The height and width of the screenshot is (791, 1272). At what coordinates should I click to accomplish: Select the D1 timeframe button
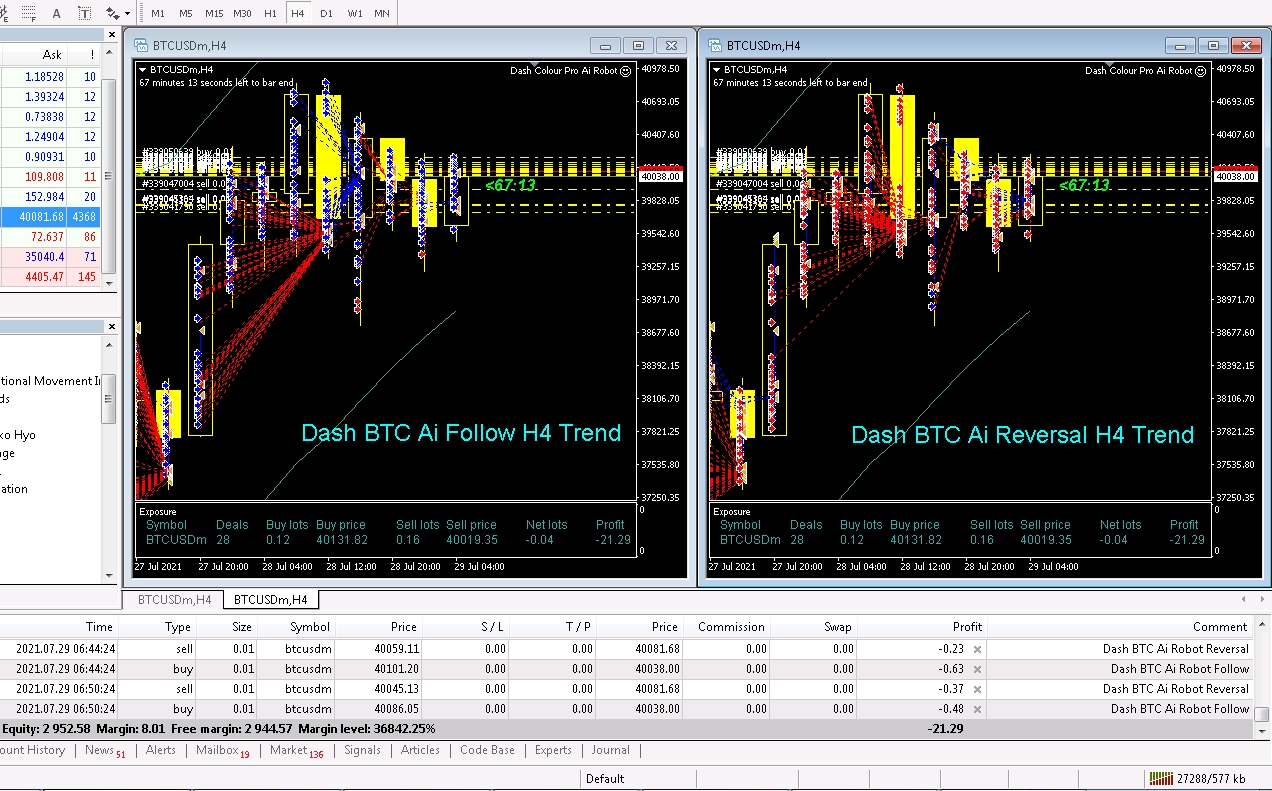coord(326,13)
